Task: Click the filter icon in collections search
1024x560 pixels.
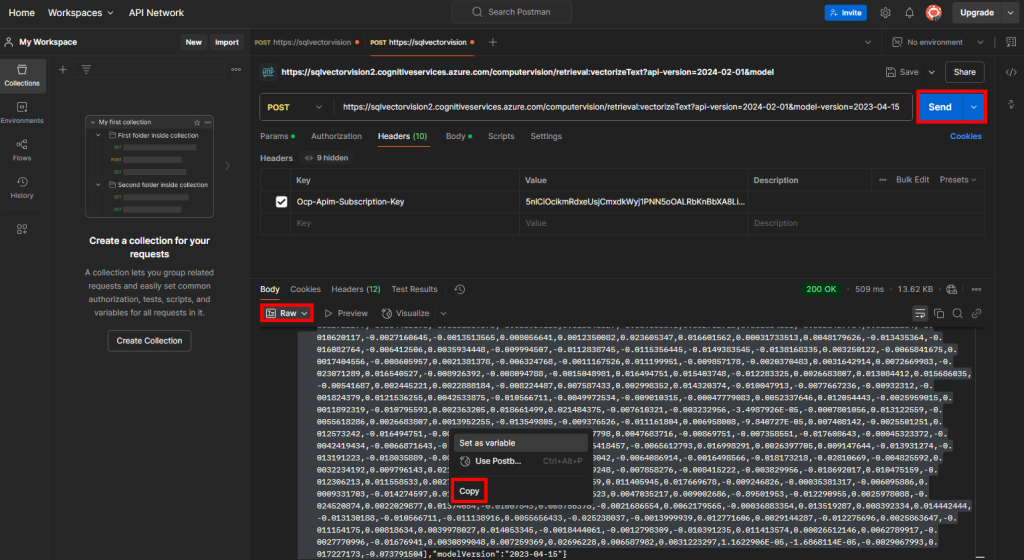Action: 86,69
